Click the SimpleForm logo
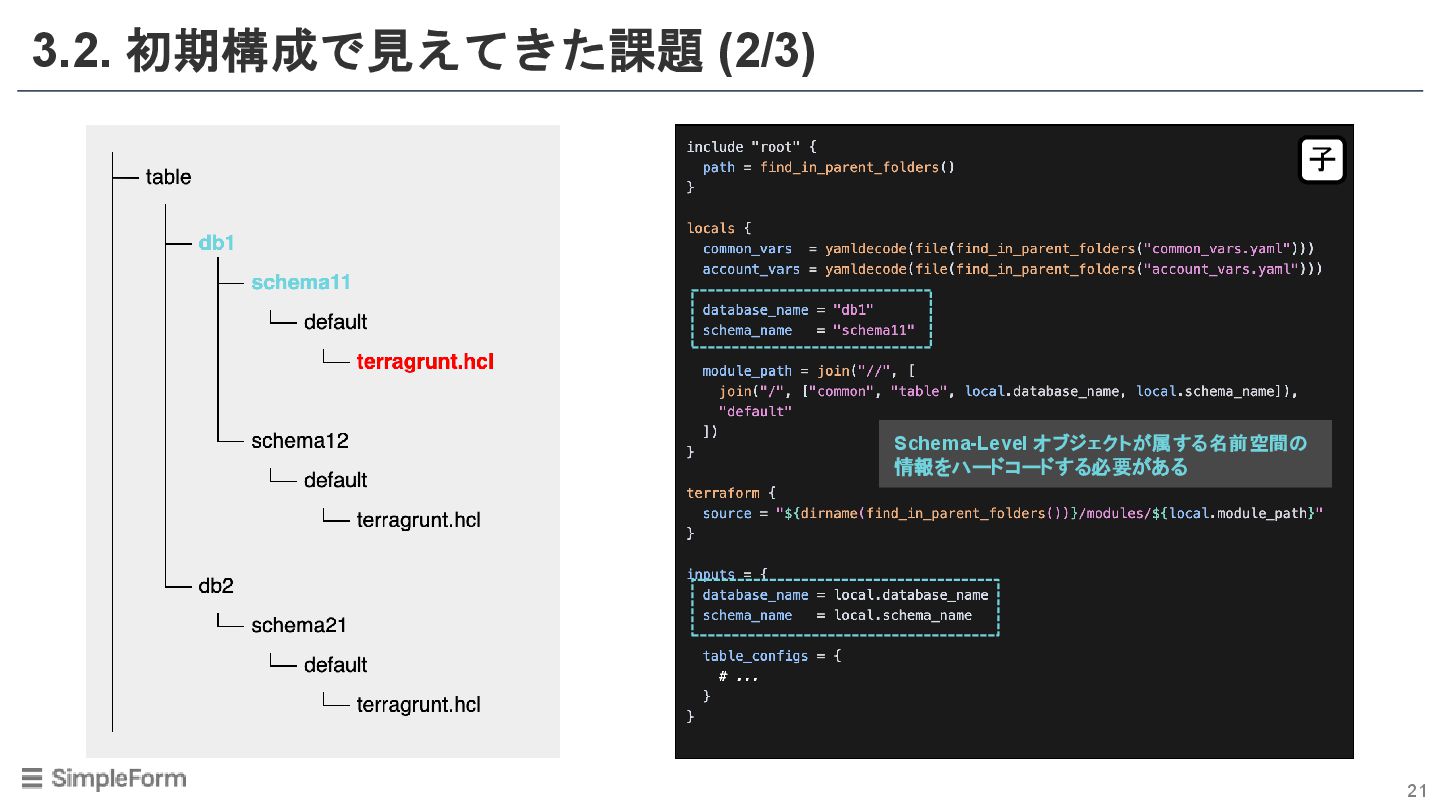The image size is (1440, 810). tap(103, 778)
